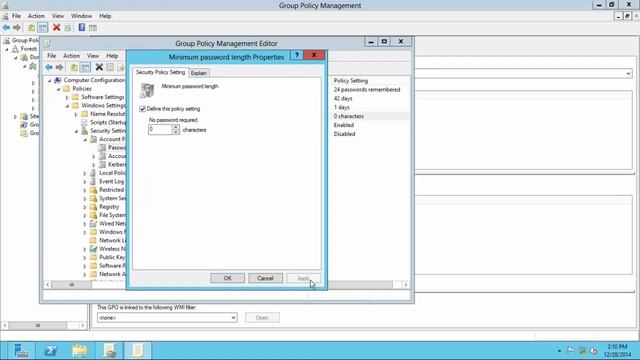Open Server Manager from the taskbar
640x360 pixels.
[x=20, y=351]
